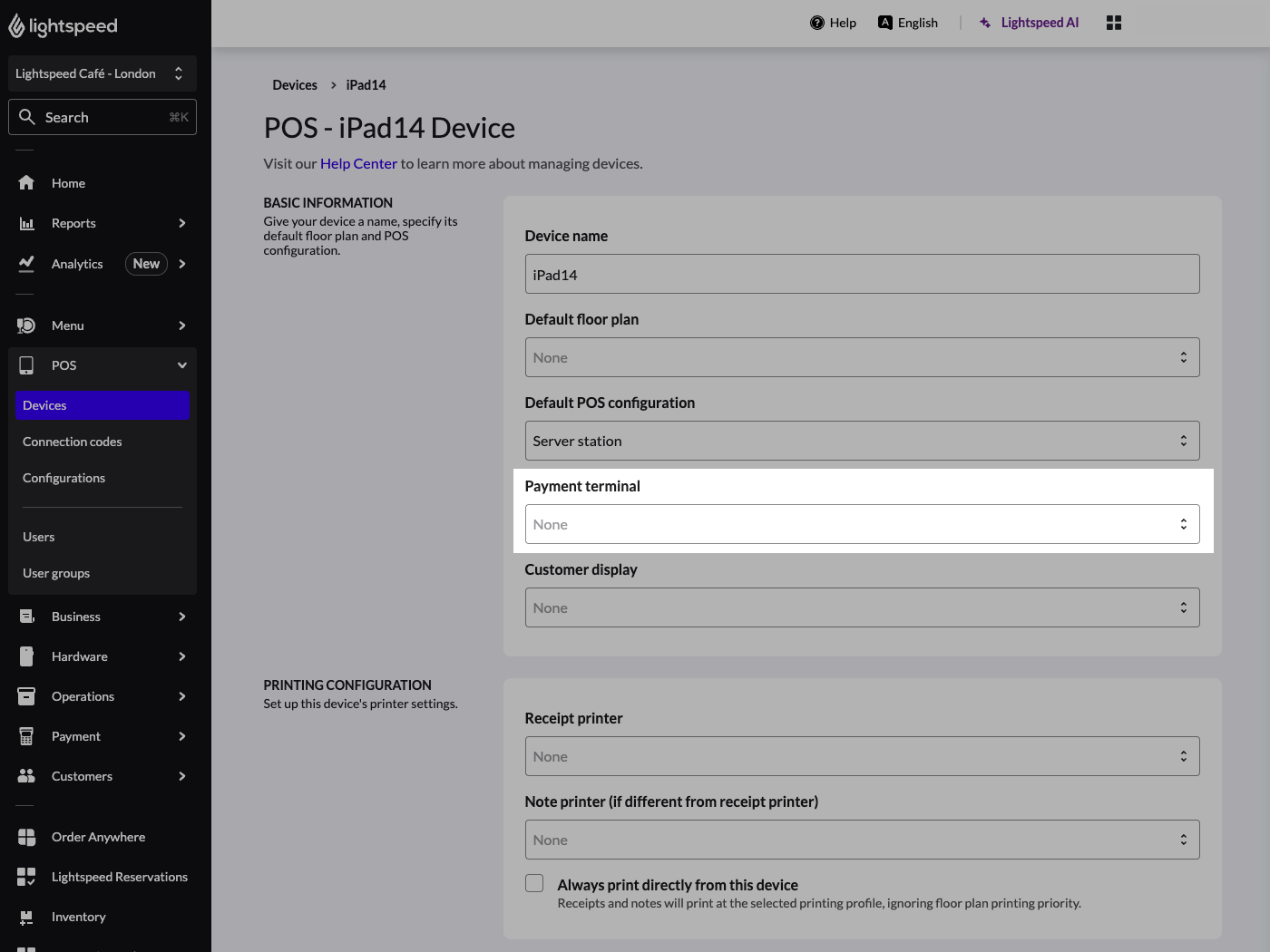Enable Always print directly from this device
Image resolution: width=1270 pixels, height=952 pixels.
(533, 882)
